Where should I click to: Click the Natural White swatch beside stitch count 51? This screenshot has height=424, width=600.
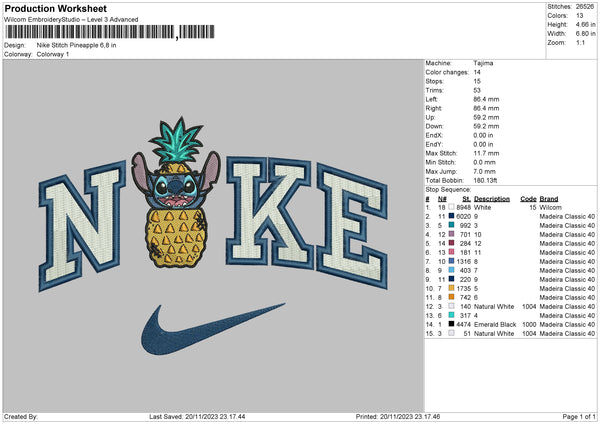coord(452,333)
